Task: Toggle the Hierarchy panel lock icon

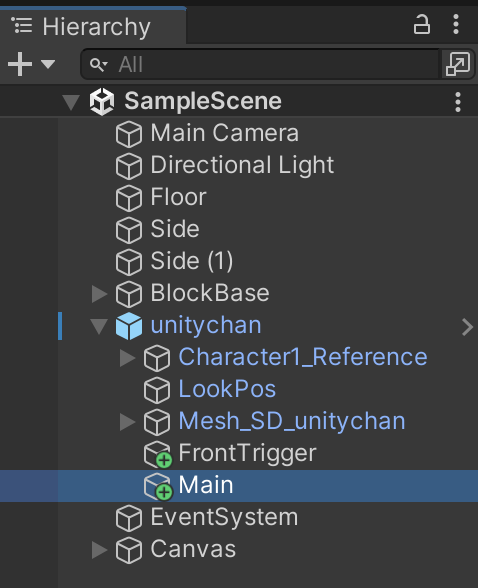Action: click(x=421, y=25)
